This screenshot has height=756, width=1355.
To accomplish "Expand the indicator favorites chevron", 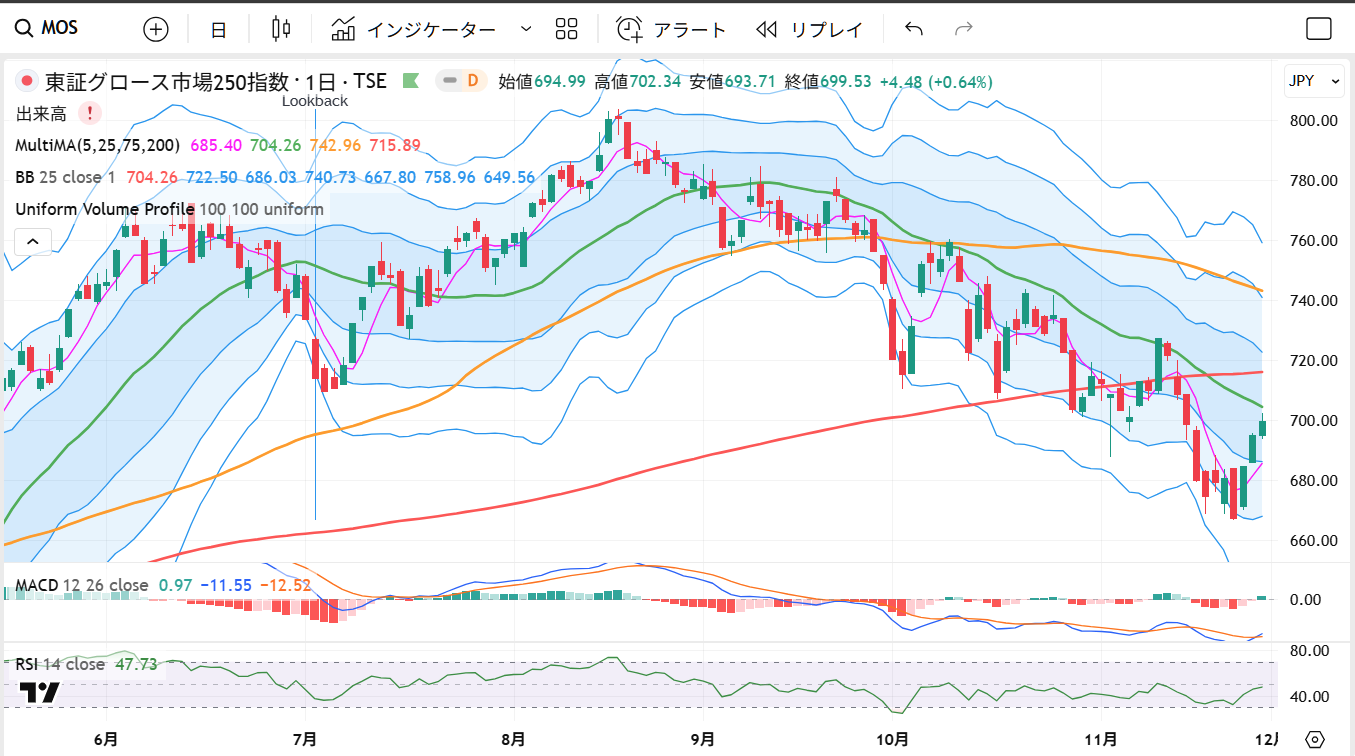I will pyautogui.click(x=526, y=29).
